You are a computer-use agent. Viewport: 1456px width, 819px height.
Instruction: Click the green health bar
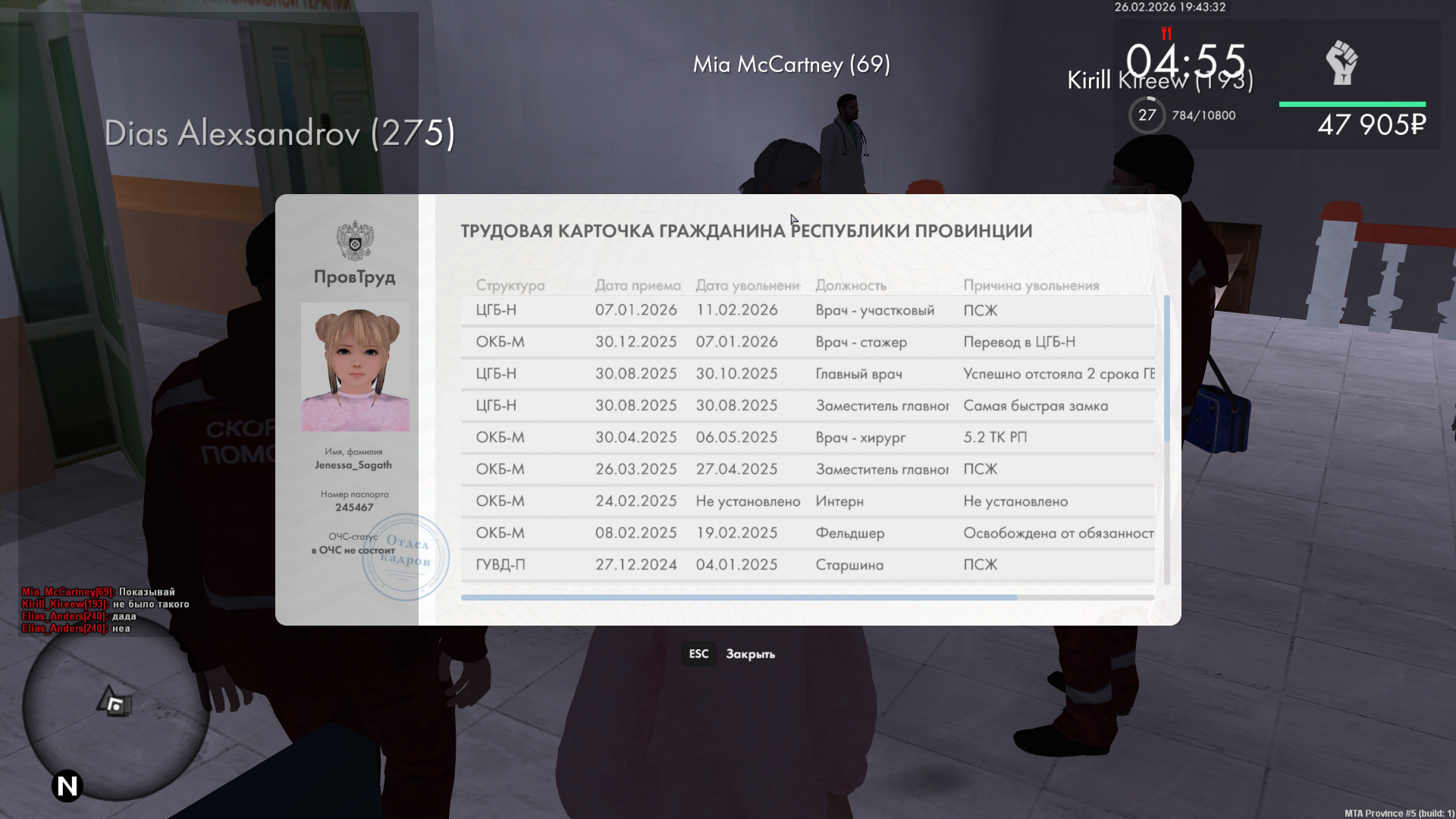tap(1352, 104)
